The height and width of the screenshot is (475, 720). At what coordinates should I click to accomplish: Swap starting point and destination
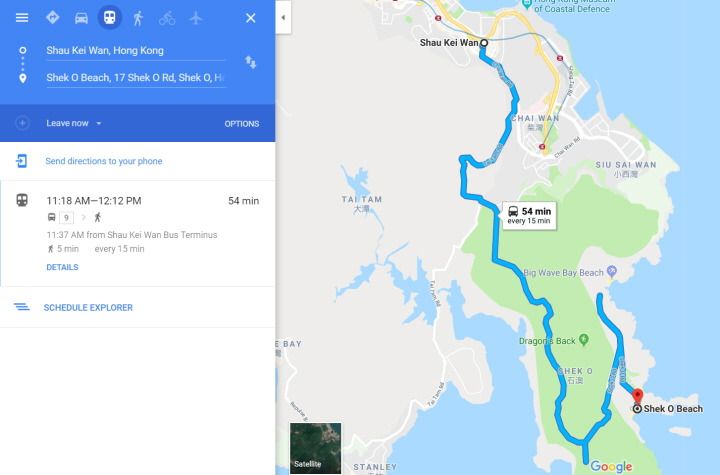pos(250,62)
